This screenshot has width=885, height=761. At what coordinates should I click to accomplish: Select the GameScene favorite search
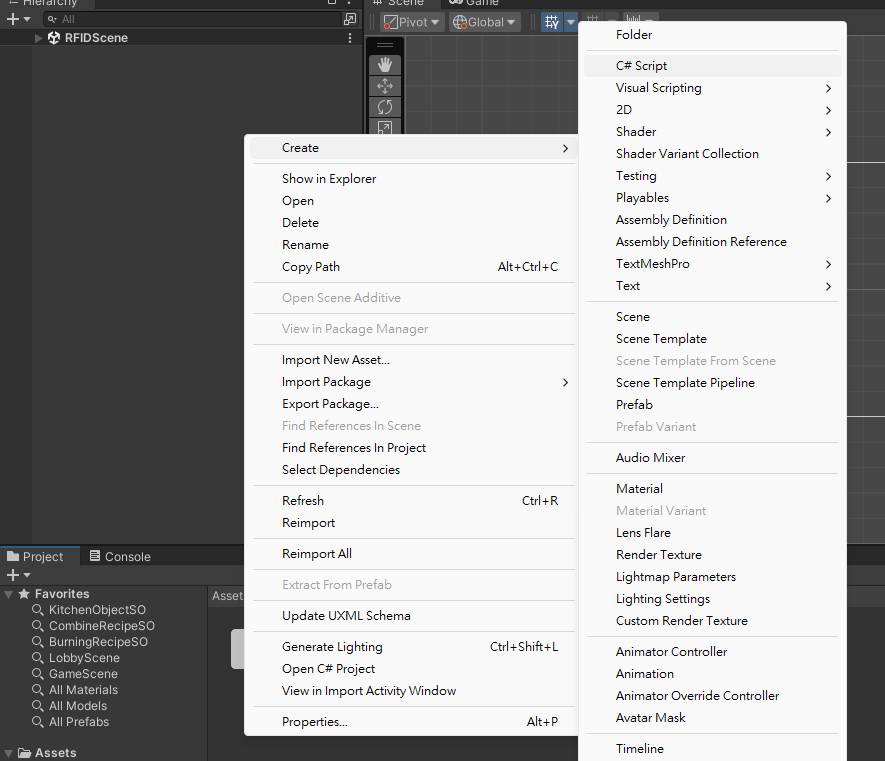click(83, 673)
